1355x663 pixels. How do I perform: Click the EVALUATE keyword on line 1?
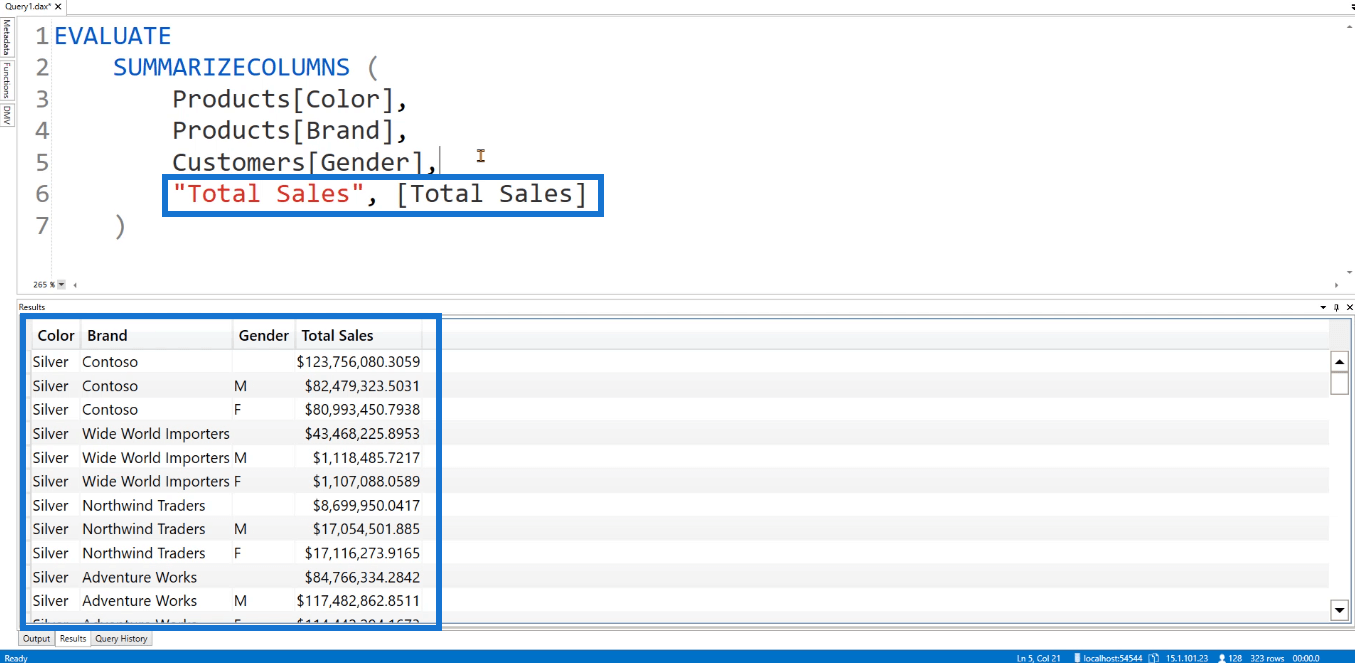[x=113, y=36]
